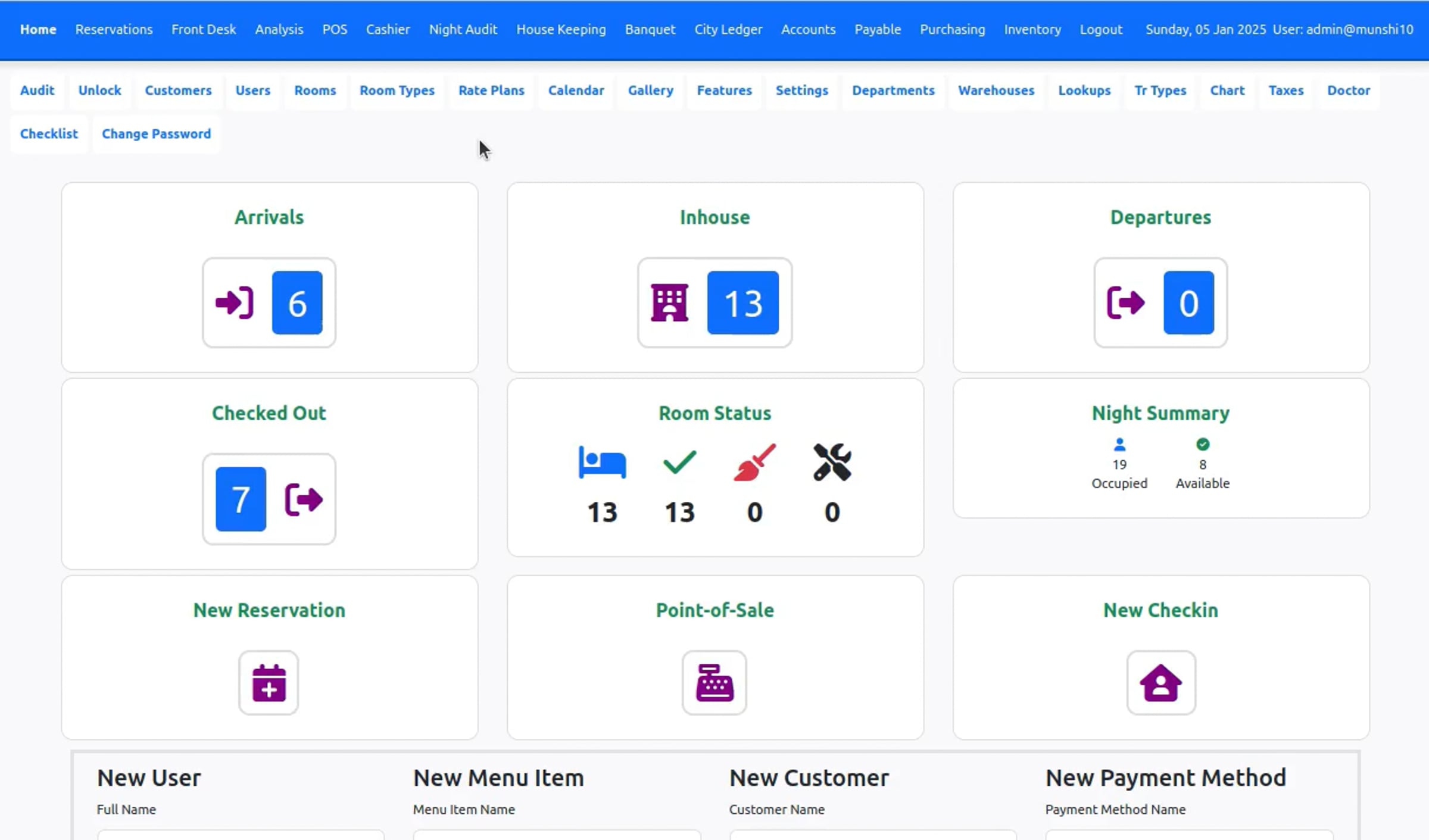Click the Arrivals sign-in arrow icon
The width and height of the screenshot is (1429, 840).
235,303
